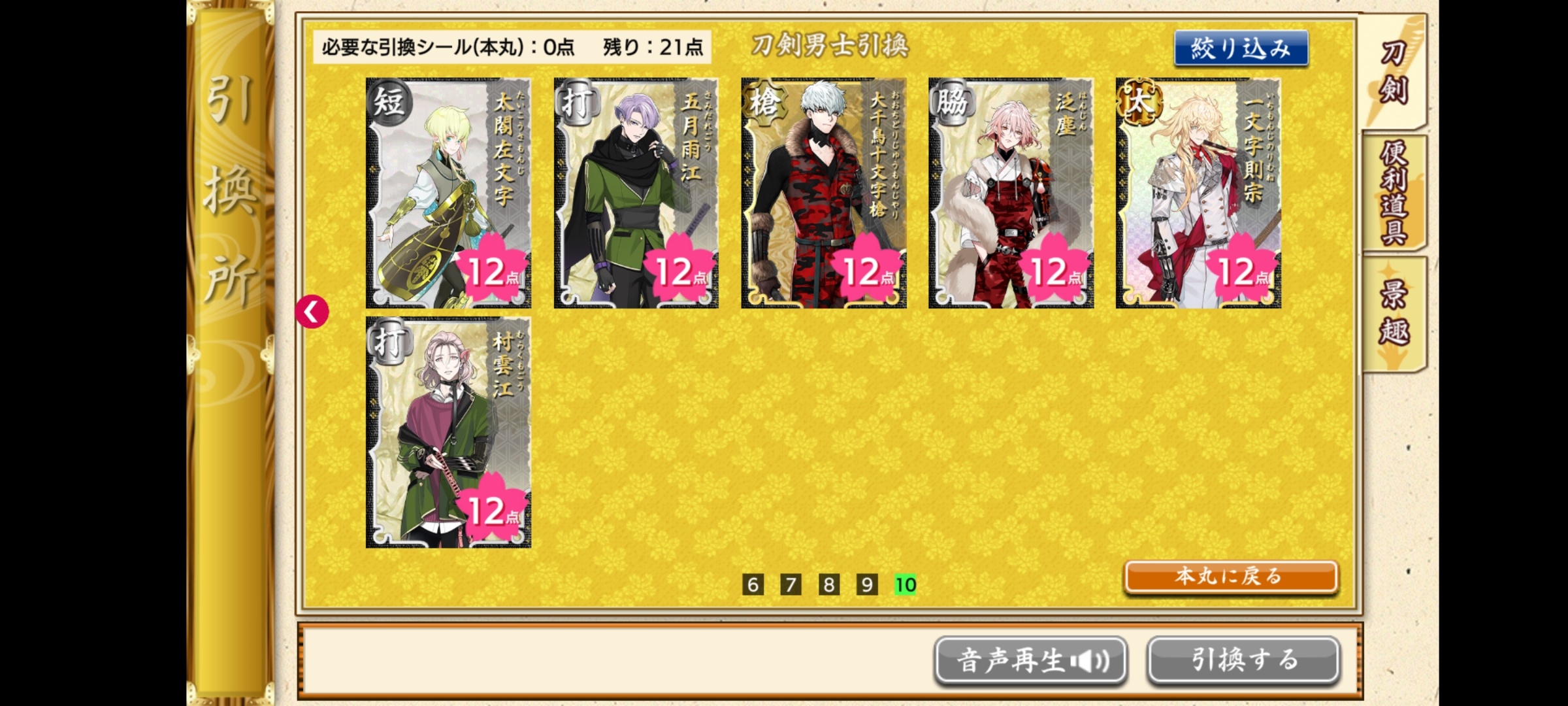
Task: Go to previous page with red arrow
Action: (x=312, y=311)
